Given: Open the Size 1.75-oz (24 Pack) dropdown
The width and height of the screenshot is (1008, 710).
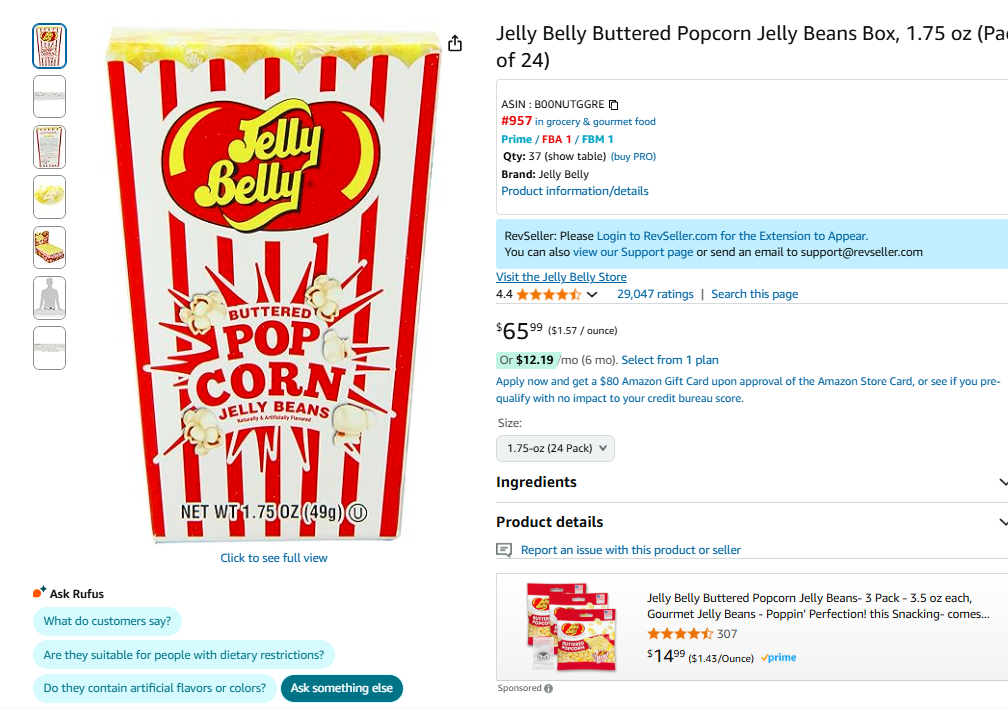Looking at the screenshot, I should pos(555,448).
